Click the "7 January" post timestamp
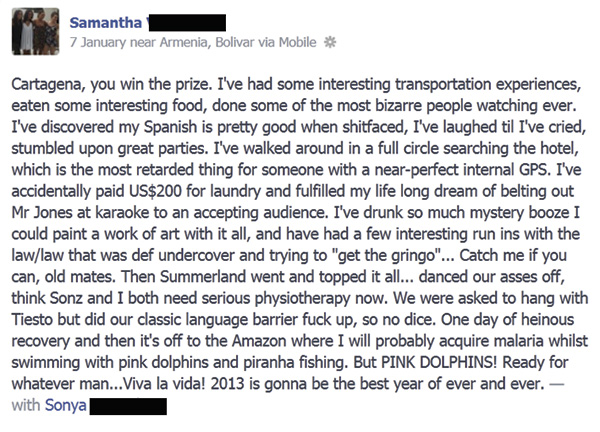 pos(98,42)
